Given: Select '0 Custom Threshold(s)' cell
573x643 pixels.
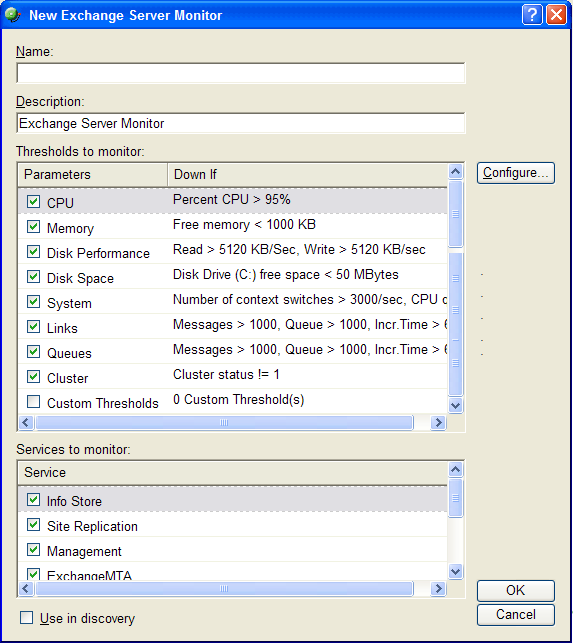Looking at the screenshot, I should click(238, 400).
